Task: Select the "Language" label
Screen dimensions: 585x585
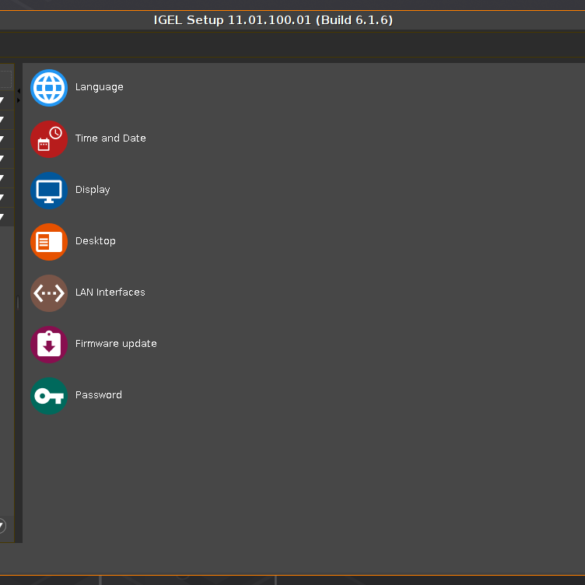Action: pyautogui.click(x=99, y=87)
